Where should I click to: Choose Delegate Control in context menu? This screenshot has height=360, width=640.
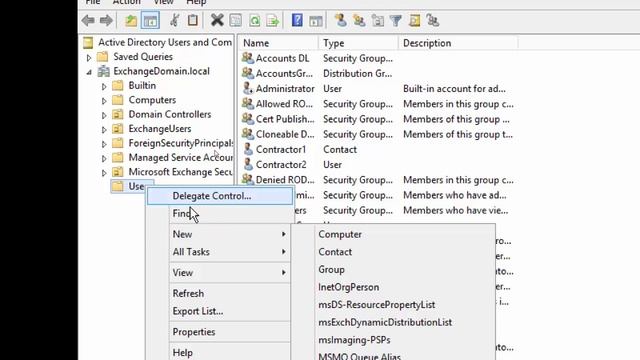(x=220, y=196)
